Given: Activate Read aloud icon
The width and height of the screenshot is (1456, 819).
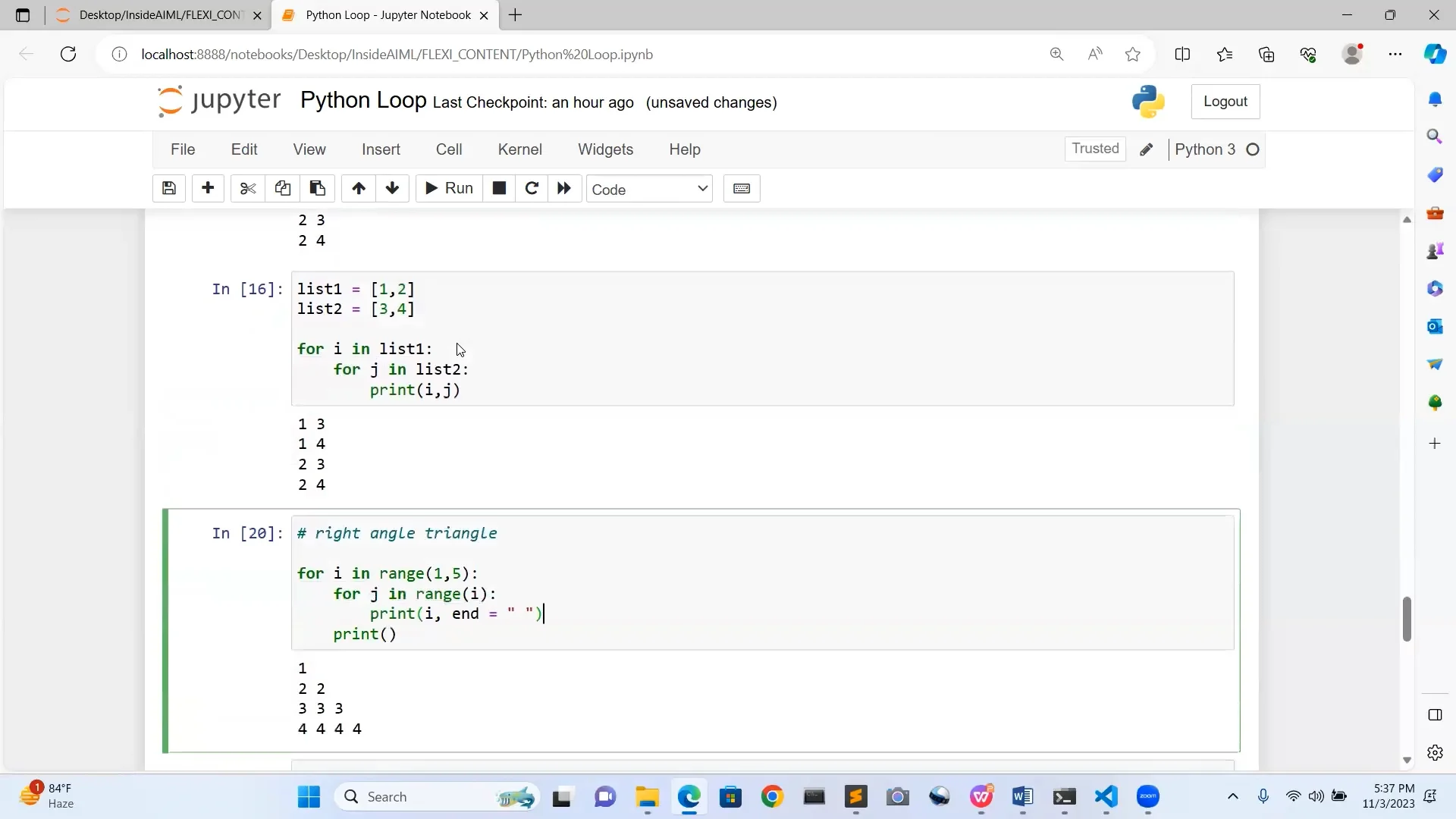Looking at the screenshot, I should (x=1095, y=54).
